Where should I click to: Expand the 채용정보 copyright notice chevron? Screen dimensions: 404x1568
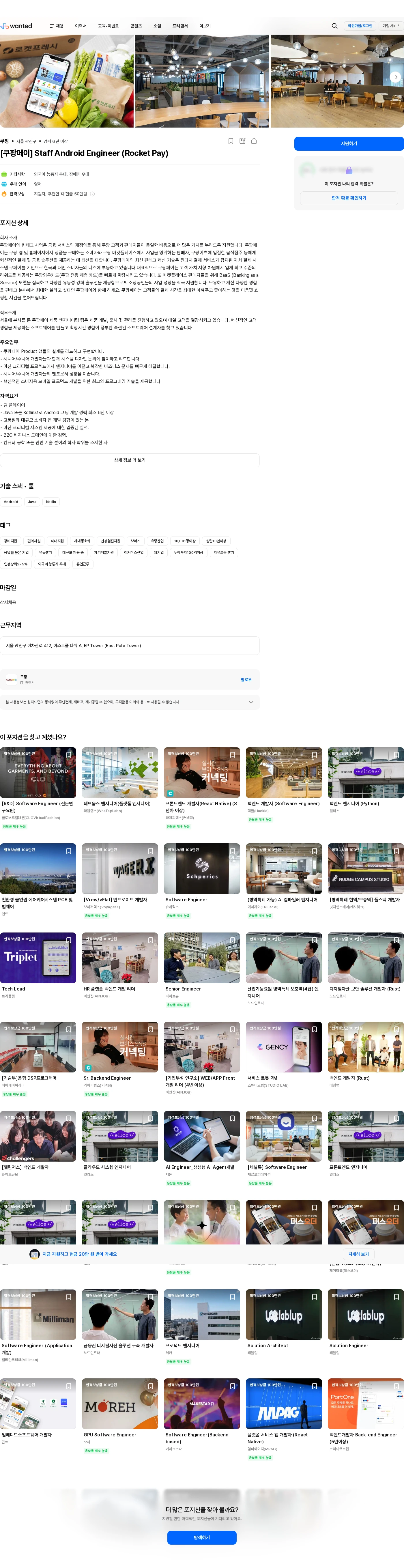pos(251,702)
